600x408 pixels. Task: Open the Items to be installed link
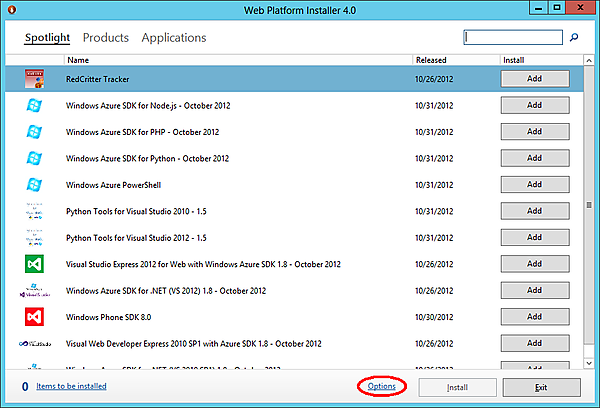coord(73,386)
